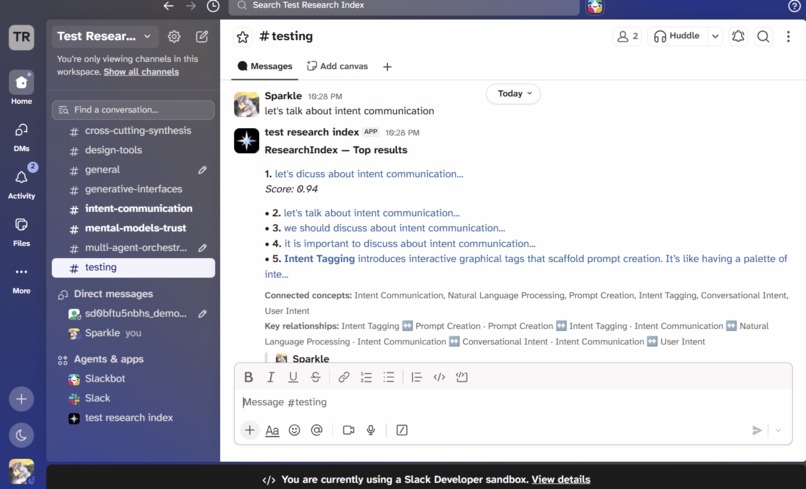Open the history clock icon
Screen dimensions: 806x489
(213, 6)
